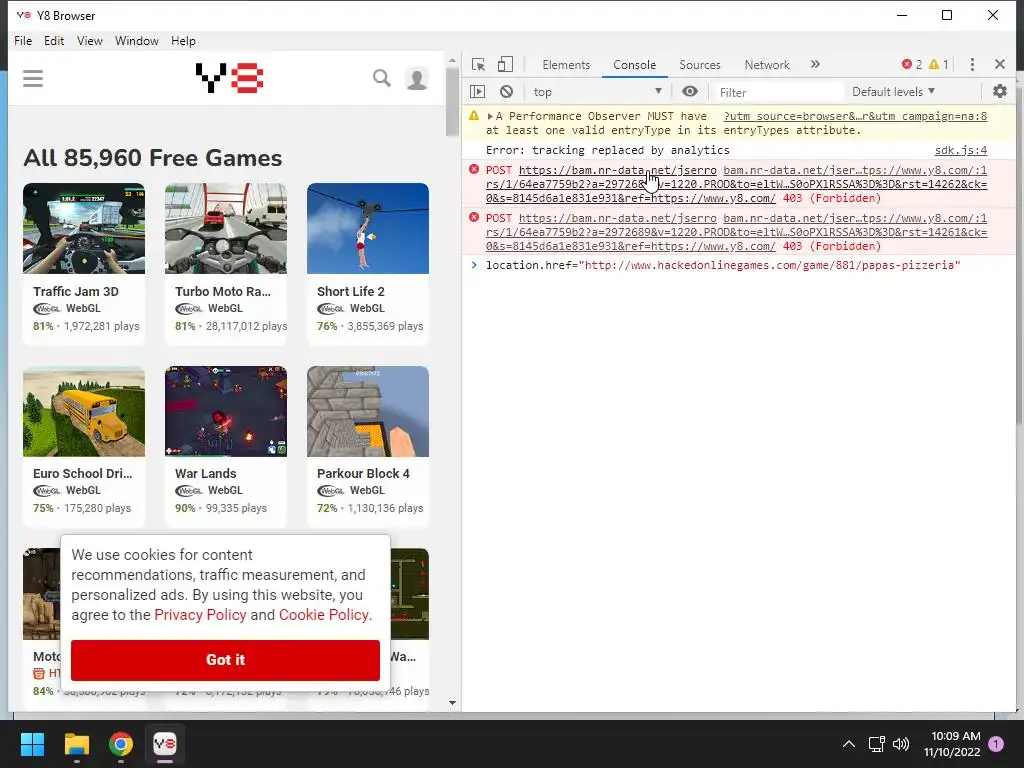The image size is (1024, 768).
Task: Open the Help menu
Action: 183,40
